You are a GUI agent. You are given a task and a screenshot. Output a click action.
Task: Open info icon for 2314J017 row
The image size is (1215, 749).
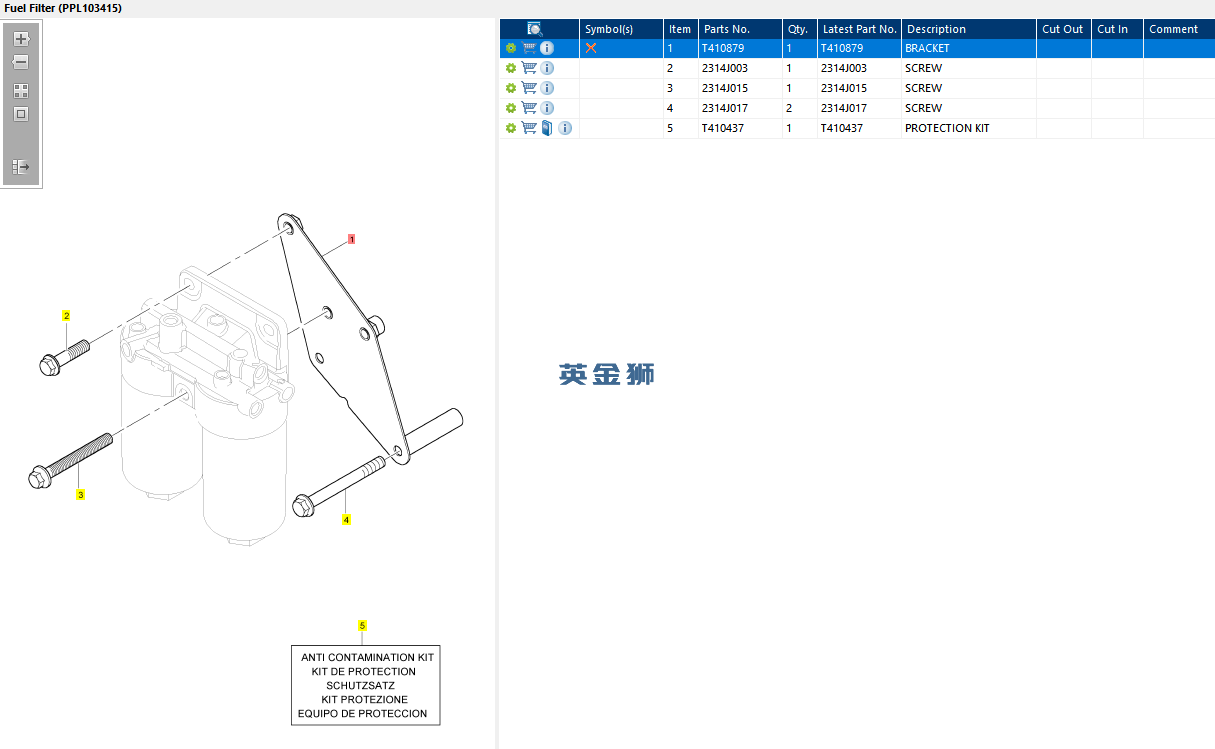tap(547, 108)
